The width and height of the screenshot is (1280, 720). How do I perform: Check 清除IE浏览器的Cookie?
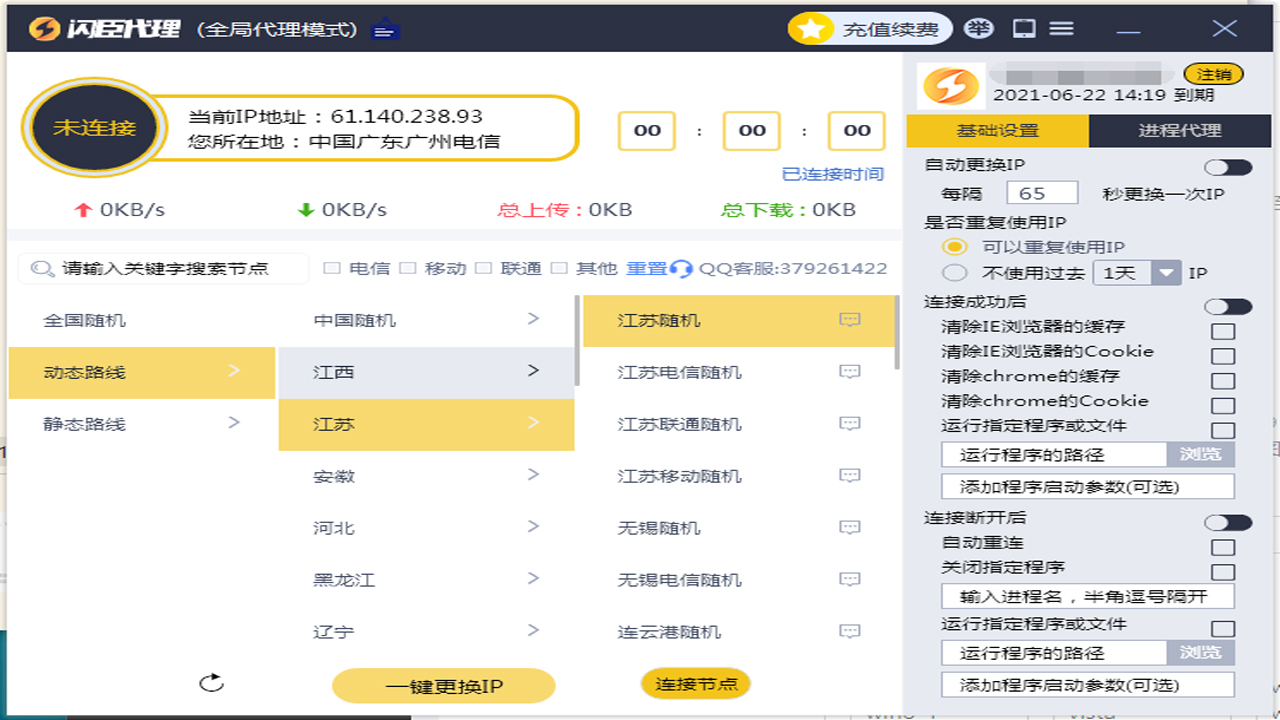pos(1223,356)
